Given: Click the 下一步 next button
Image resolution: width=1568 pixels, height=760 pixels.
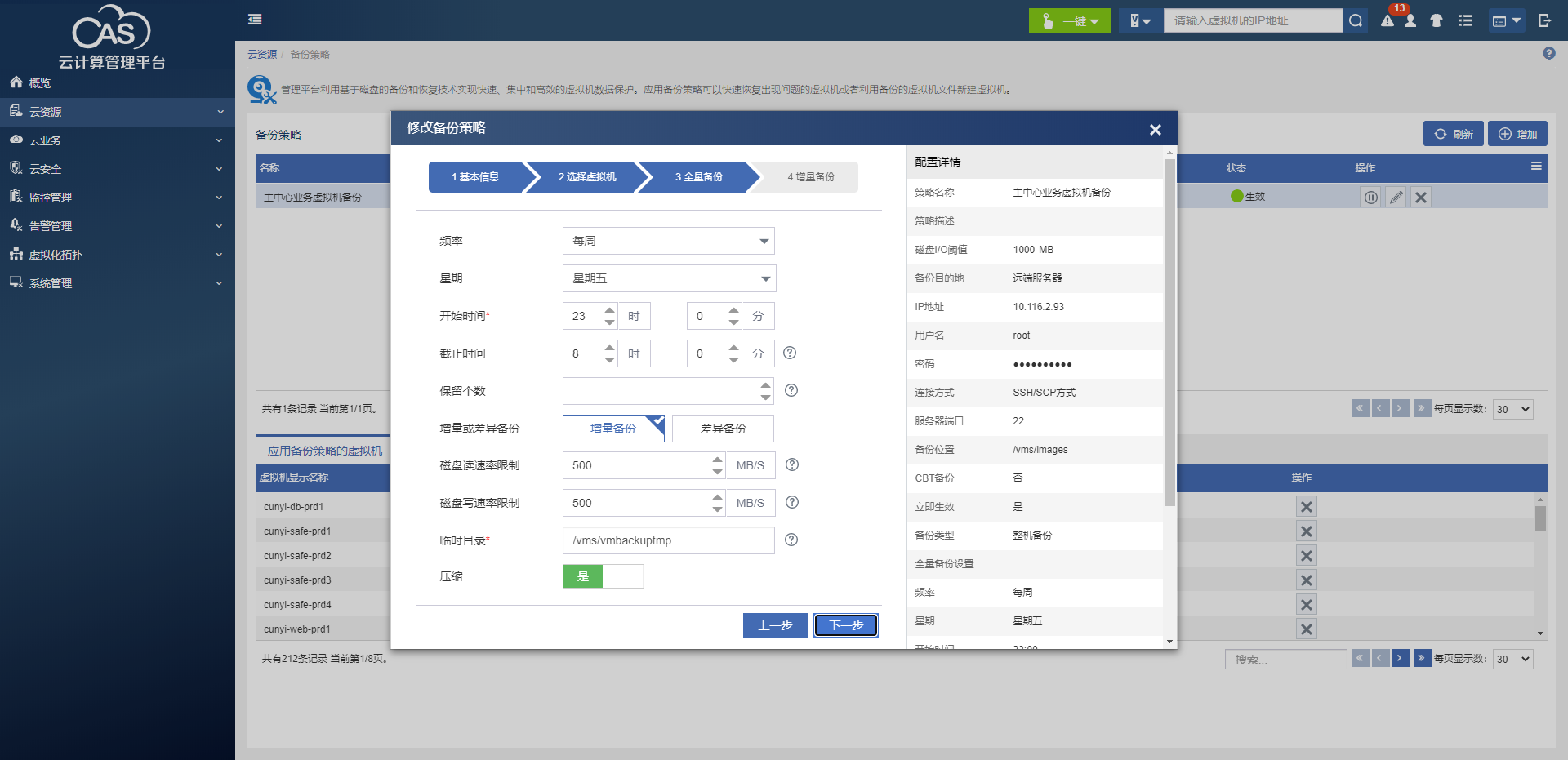Looking at the screenshot, I should click(x=846, y=625).
